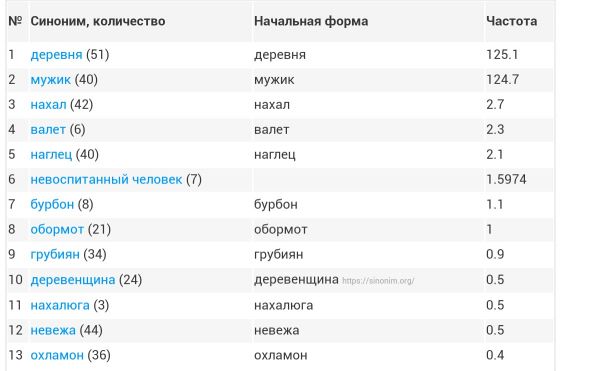The height and width of the screenshot is (371, 600).
Task: Open the наглец synonym entry
Action: pos(51,155)
